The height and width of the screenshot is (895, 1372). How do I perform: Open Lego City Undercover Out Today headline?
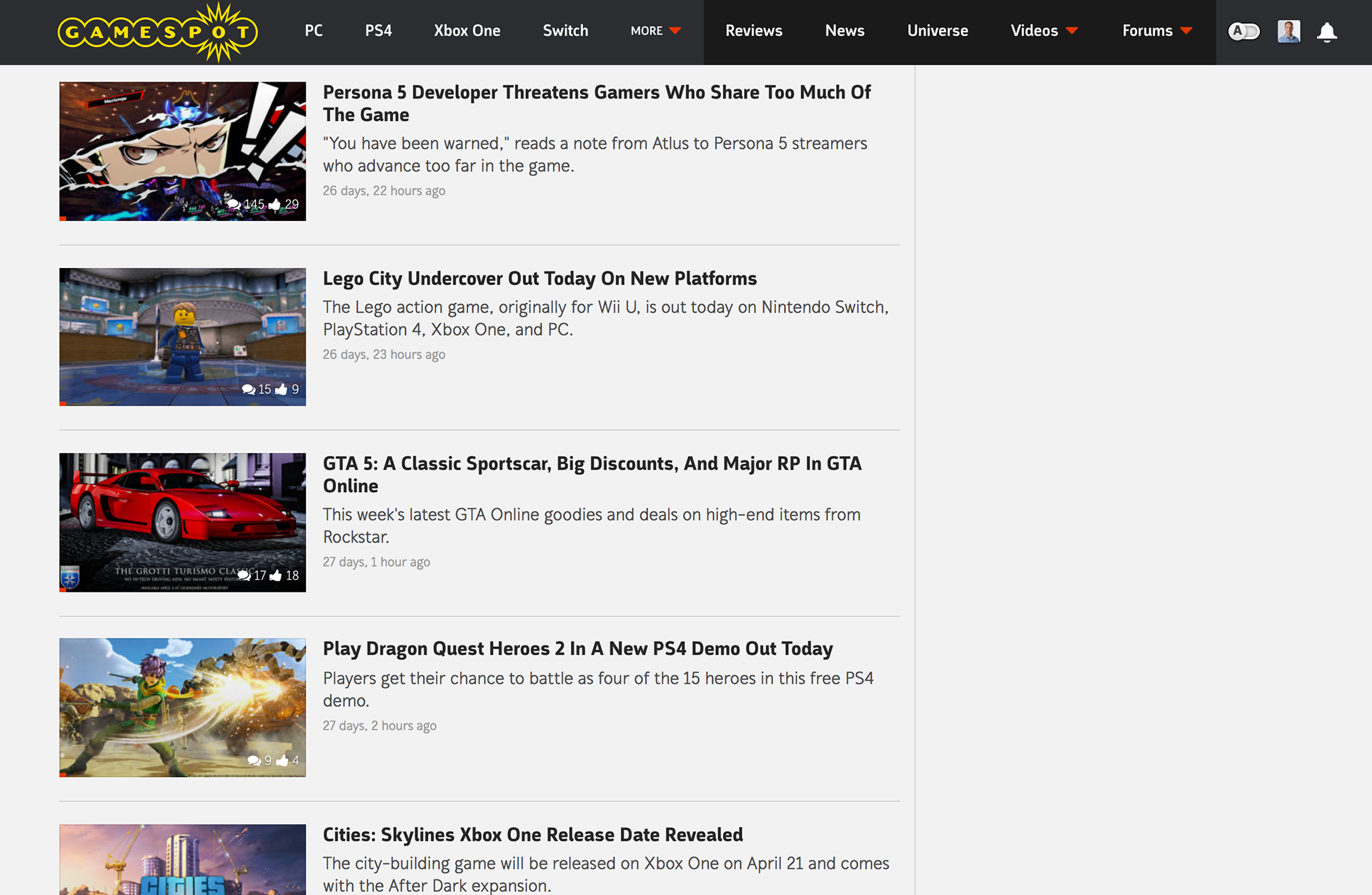[x=540, y=279]
